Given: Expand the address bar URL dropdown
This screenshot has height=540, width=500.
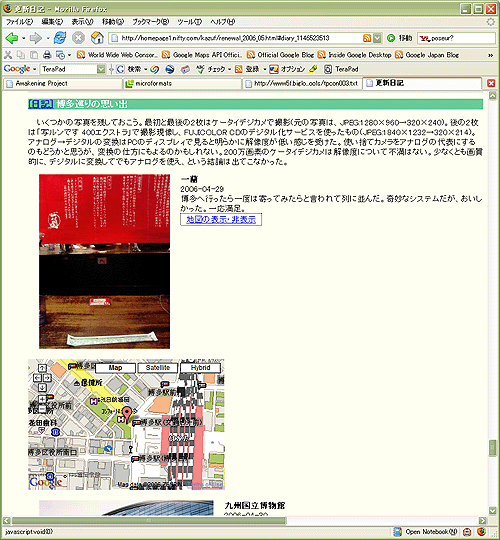Looking at the screenshot, I should pyautogui.click(x=377, y=38).
